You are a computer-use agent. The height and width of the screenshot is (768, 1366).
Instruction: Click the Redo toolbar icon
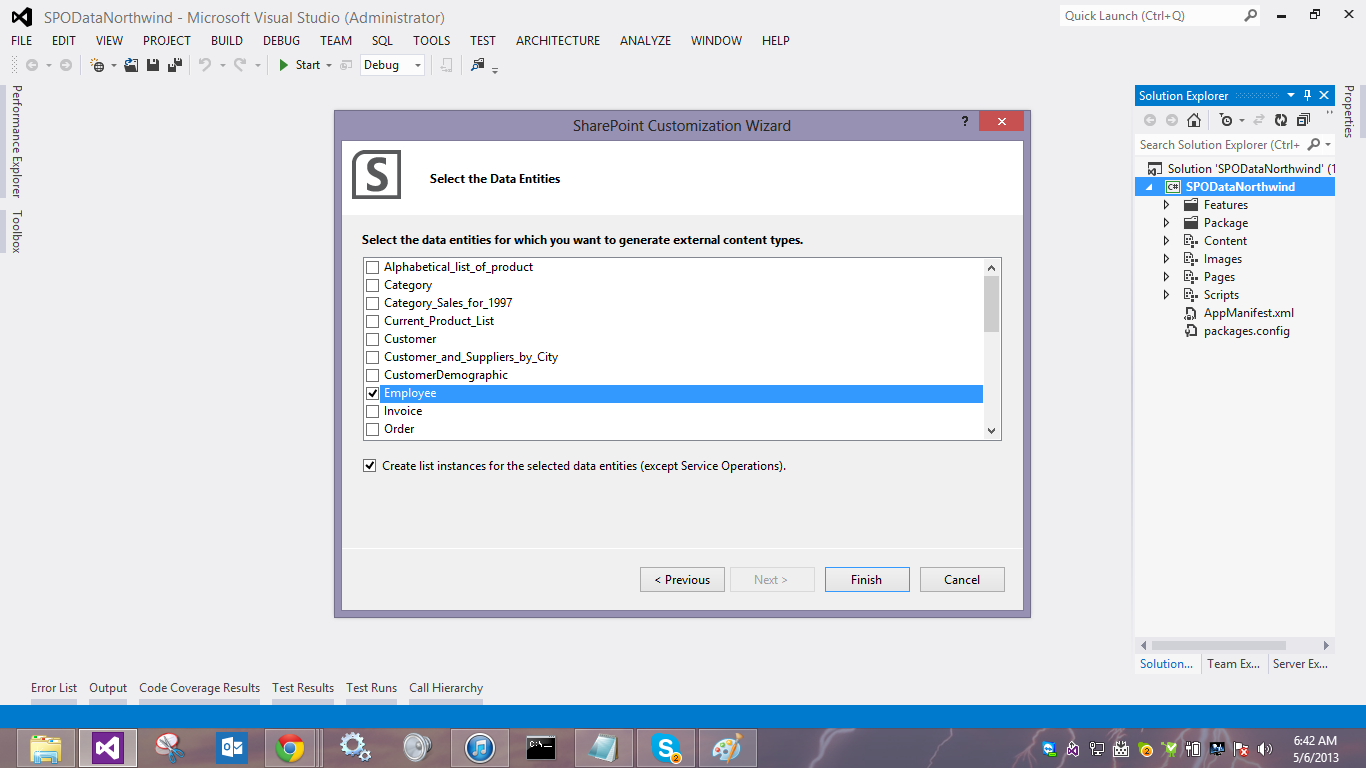(x=240, y=65)
